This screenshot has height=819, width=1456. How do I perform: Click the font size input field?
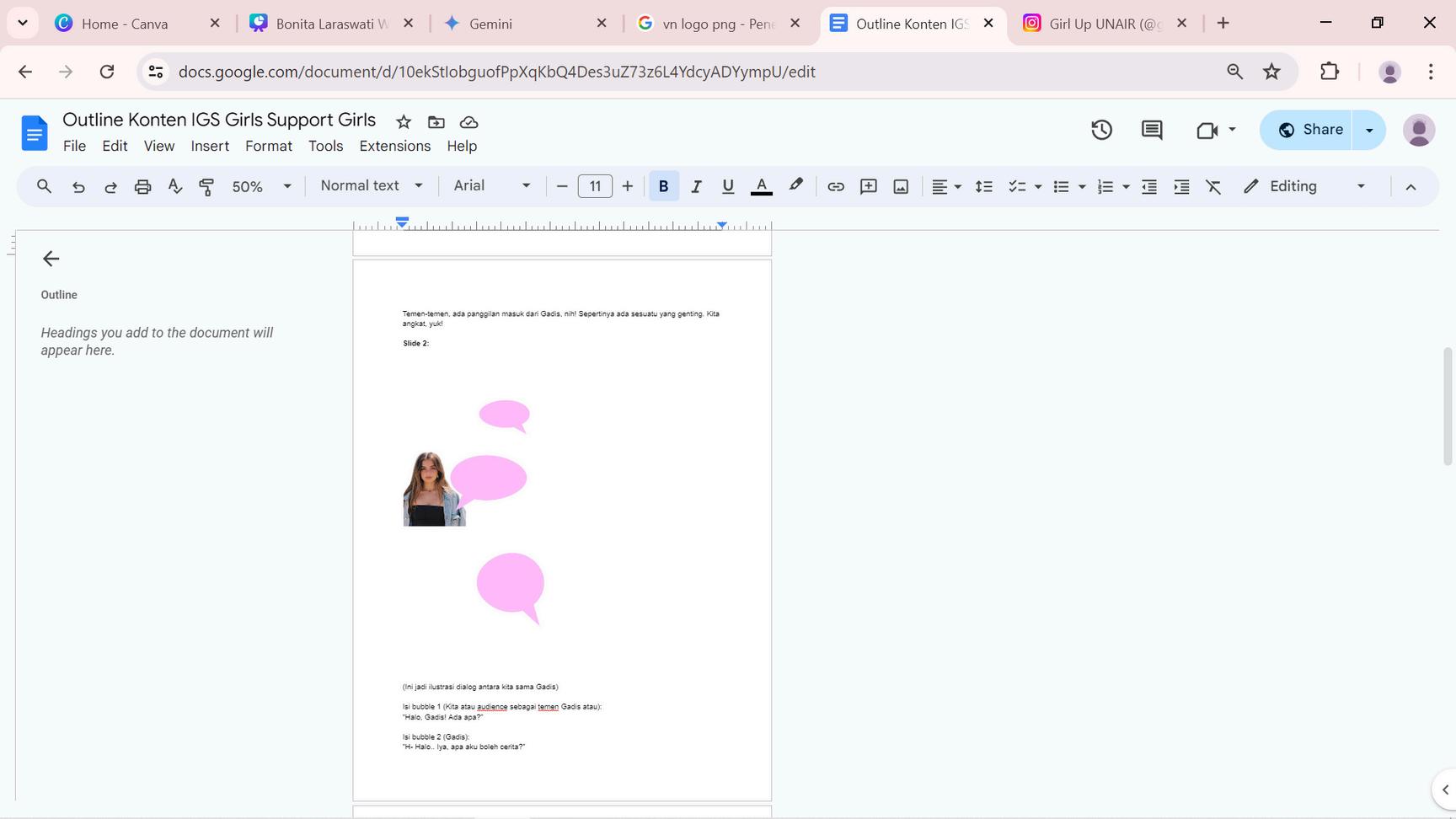click(x=595, y=186)
